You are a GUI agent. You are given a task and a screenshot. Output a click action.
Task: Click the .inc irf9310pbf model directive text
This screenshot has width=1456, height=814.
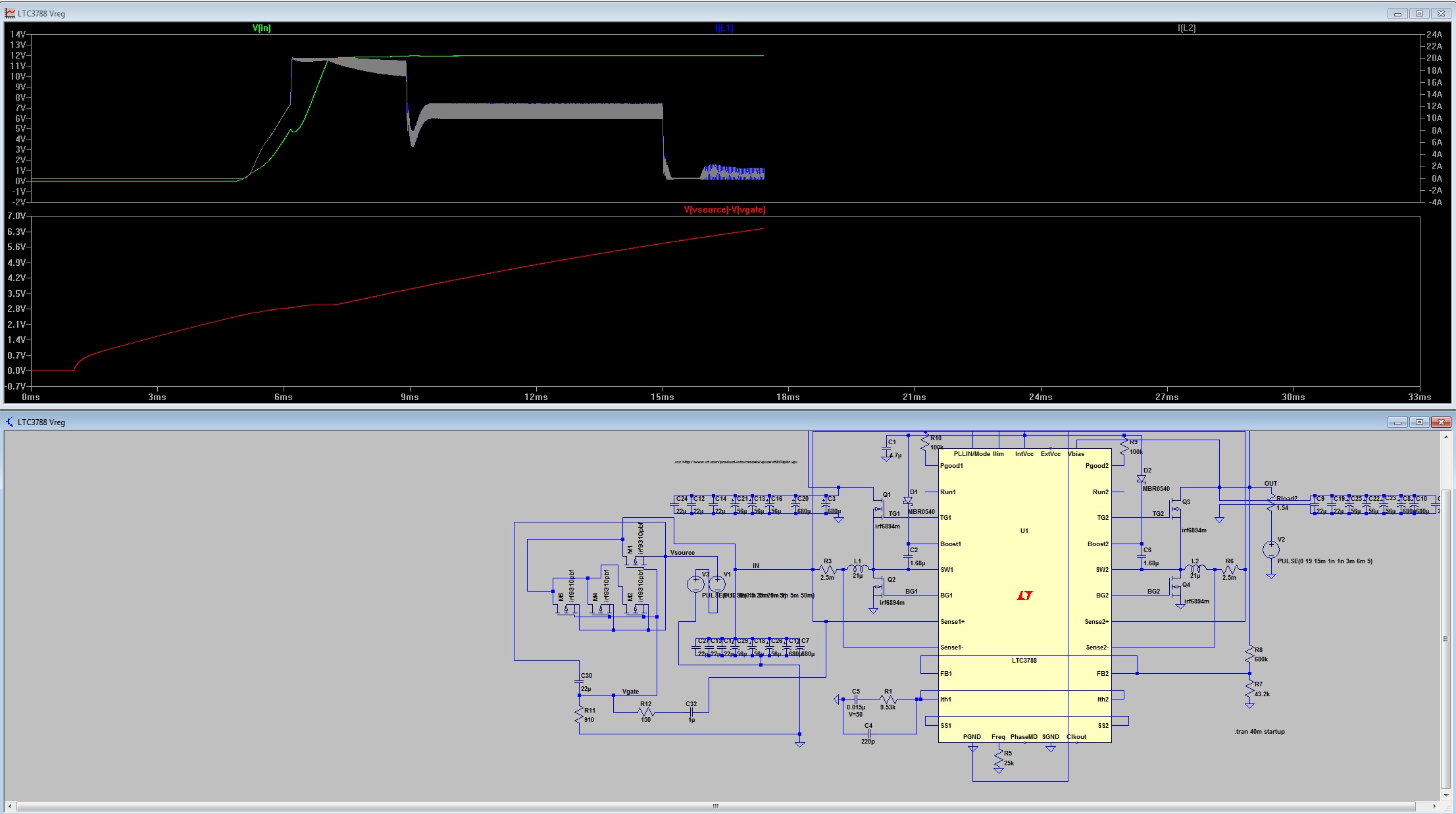coord(736,462)
